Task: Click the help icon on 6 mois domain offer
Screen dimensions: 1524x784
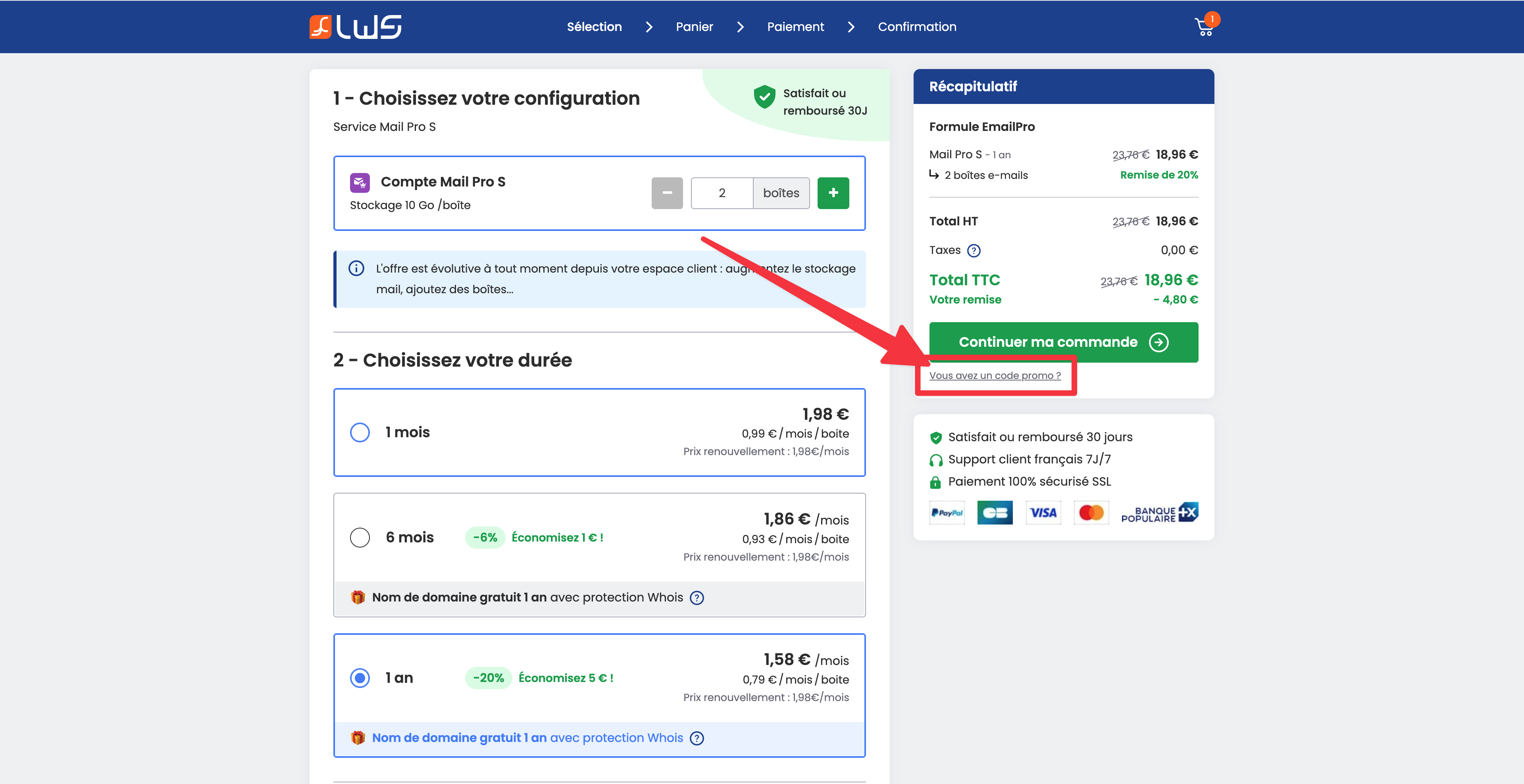Action: [x=697, y=598]
